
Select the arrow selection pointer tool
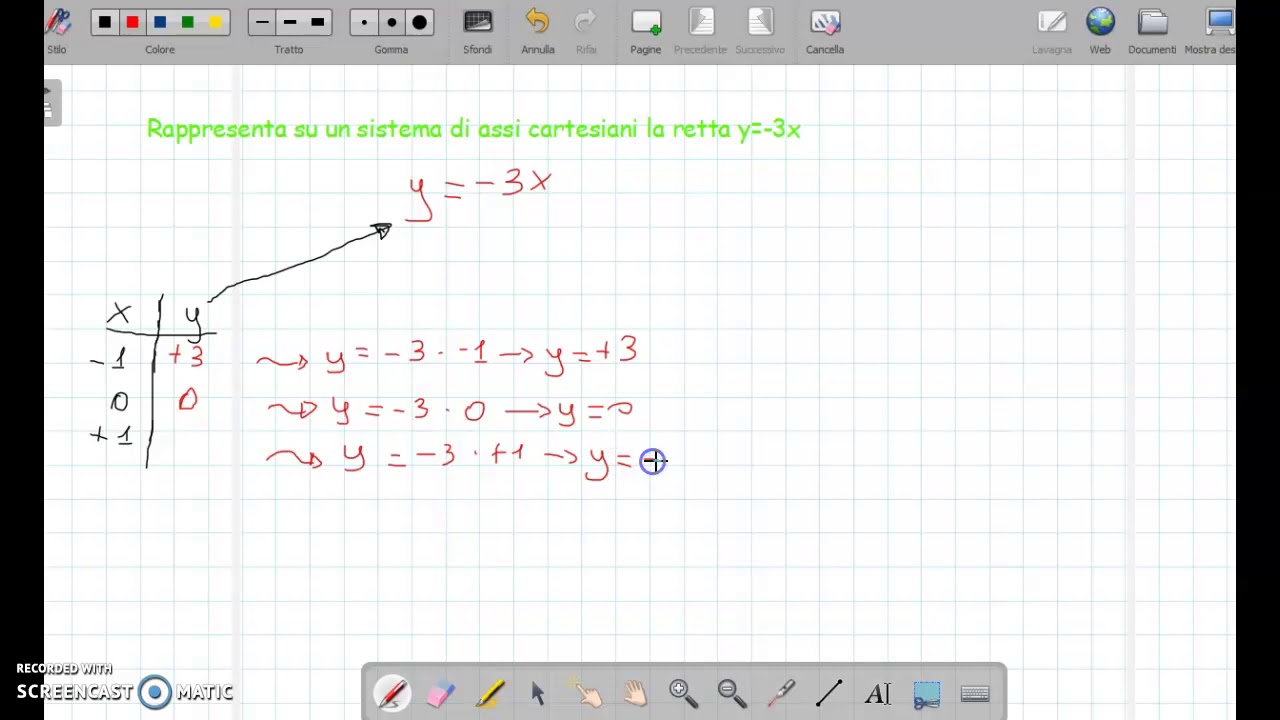538,692
